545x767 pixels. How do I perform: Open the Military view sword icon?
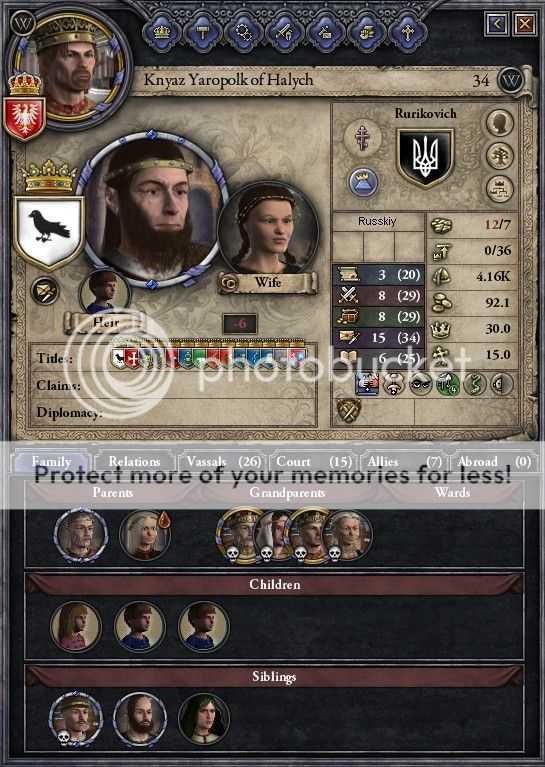tap(284, 32)
